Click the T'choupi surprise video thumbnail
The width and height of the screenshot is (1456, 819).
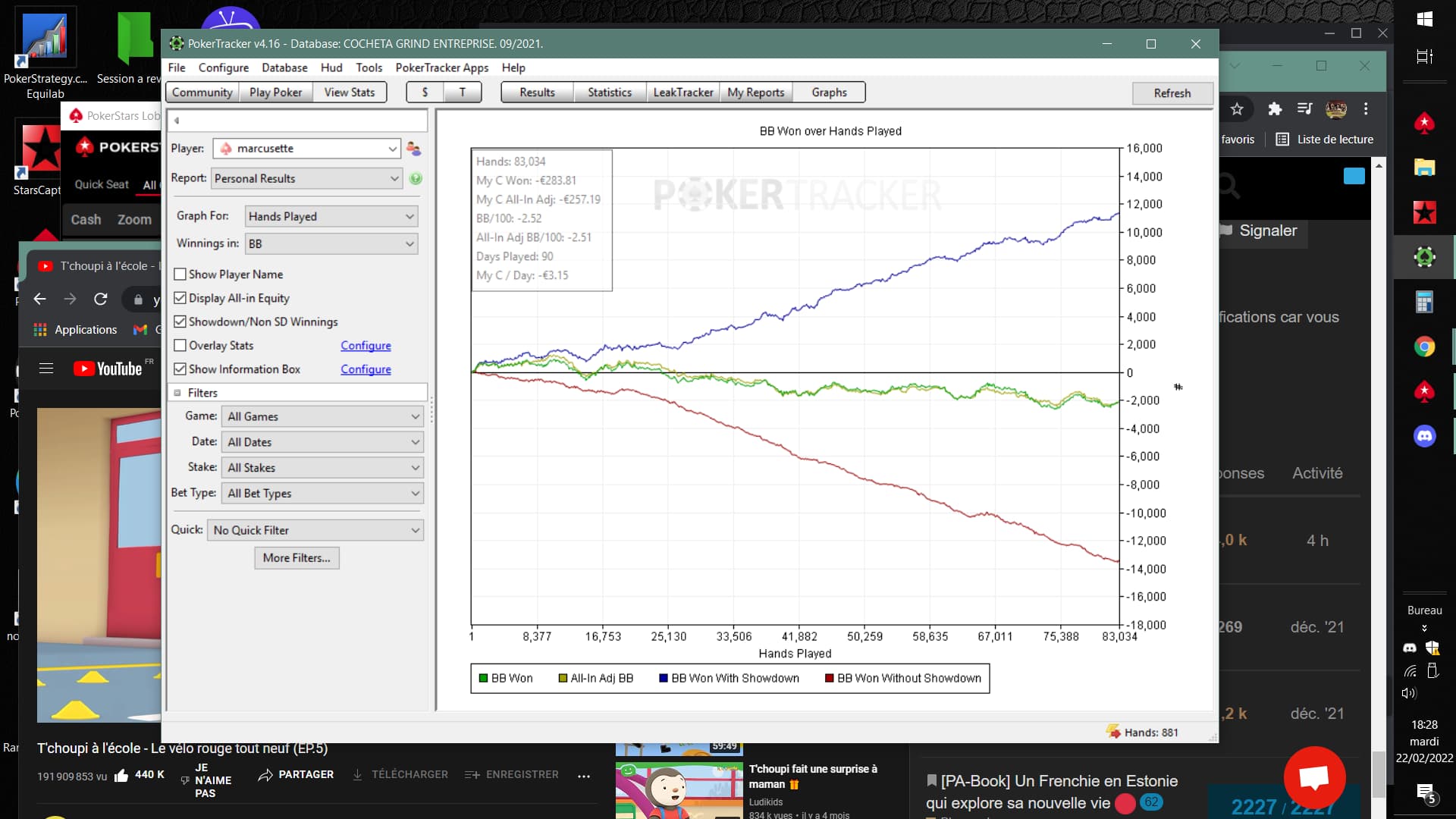[x=679, y=789]
